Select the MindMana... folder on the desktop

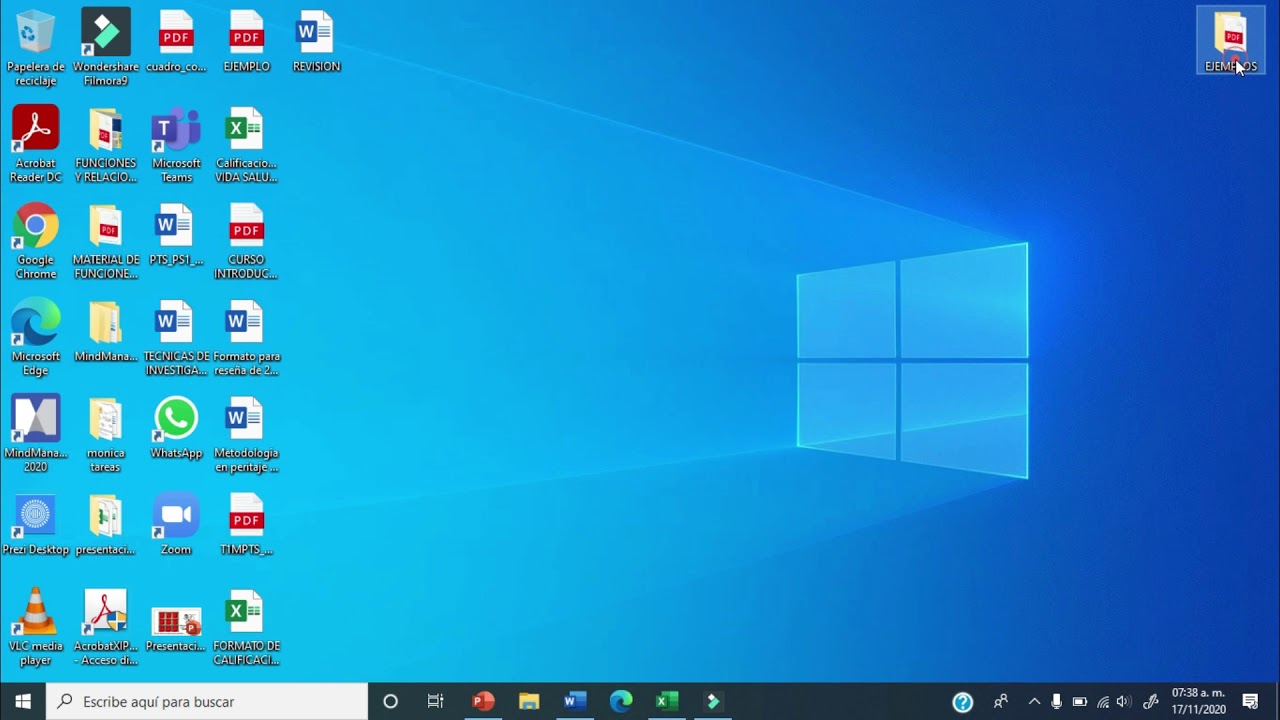point(105,332)
